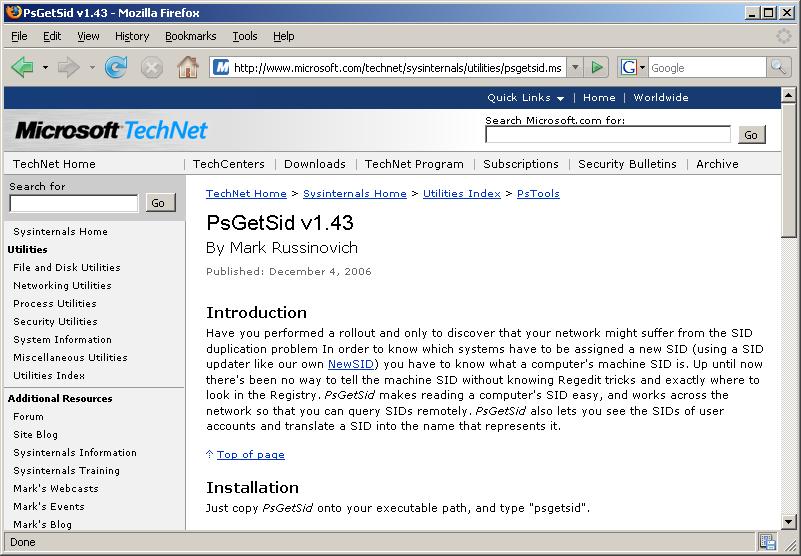The width and height of the screenshot is (801, 556).
Task: Open the Back history dropdown arrow
Action: [x=45, y=67]
